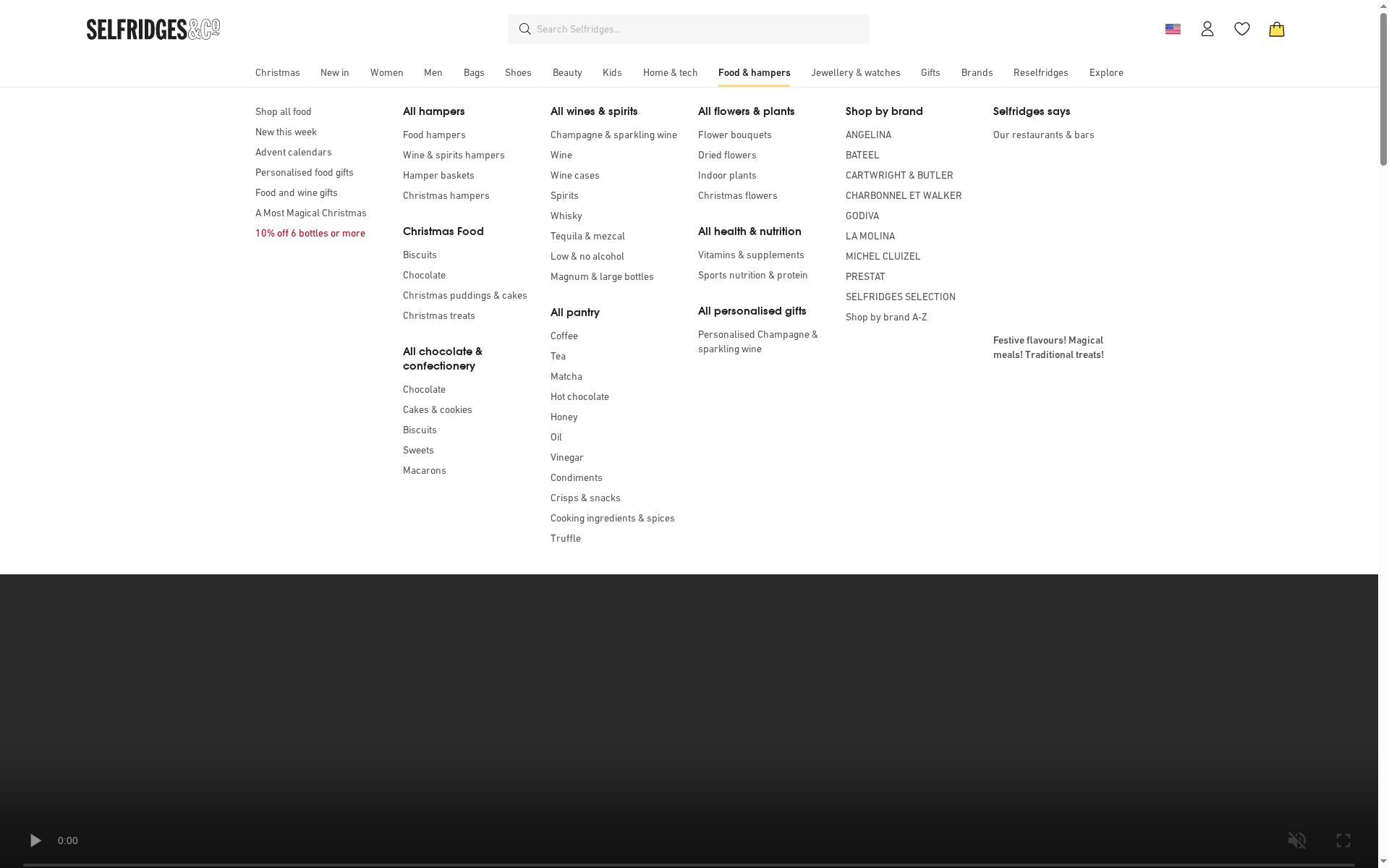Type in the Search Selfridges field
This screenshot has height=868, width=1389.
click(x=687, y=29)
